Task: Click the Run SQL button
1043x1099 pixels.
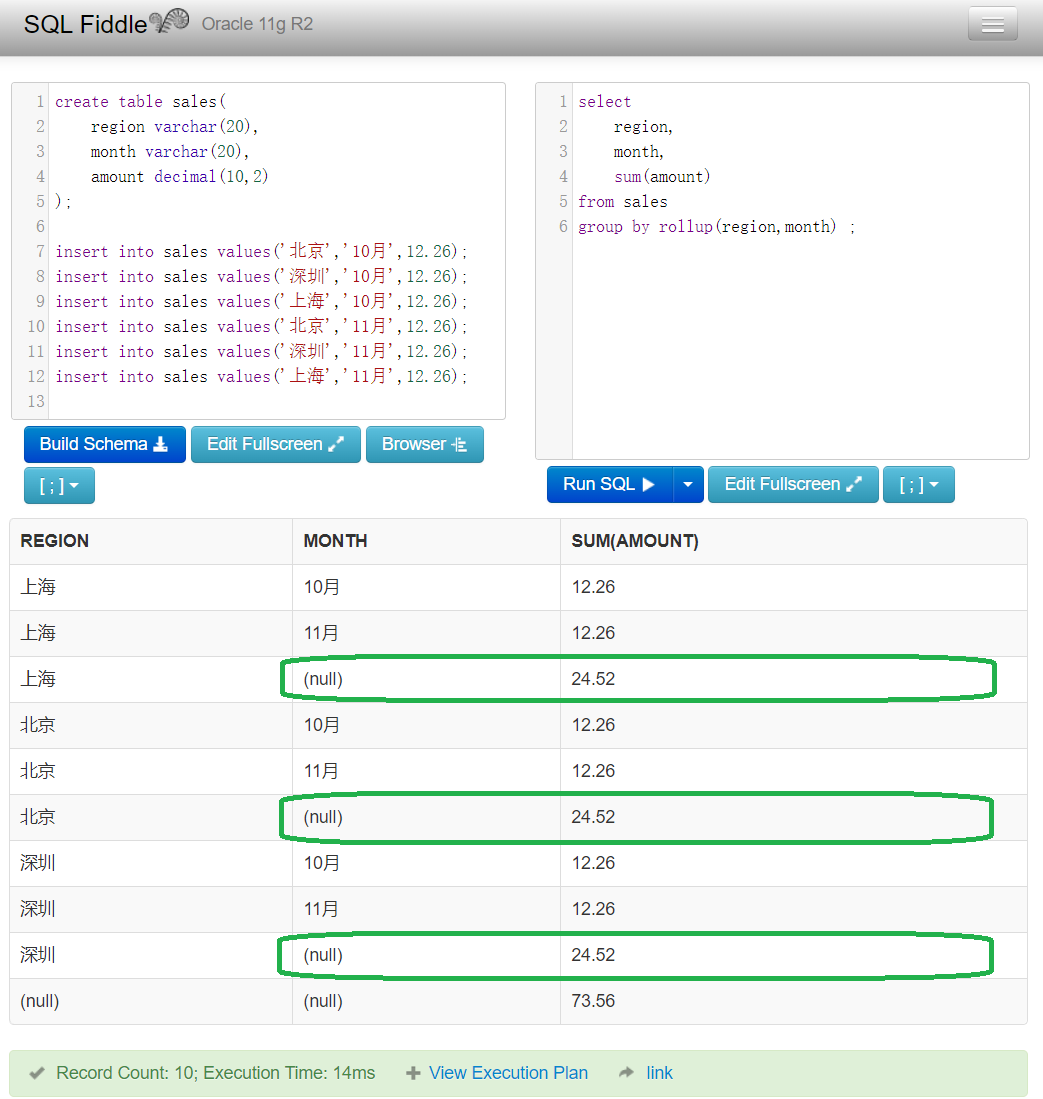Action: 609,484
